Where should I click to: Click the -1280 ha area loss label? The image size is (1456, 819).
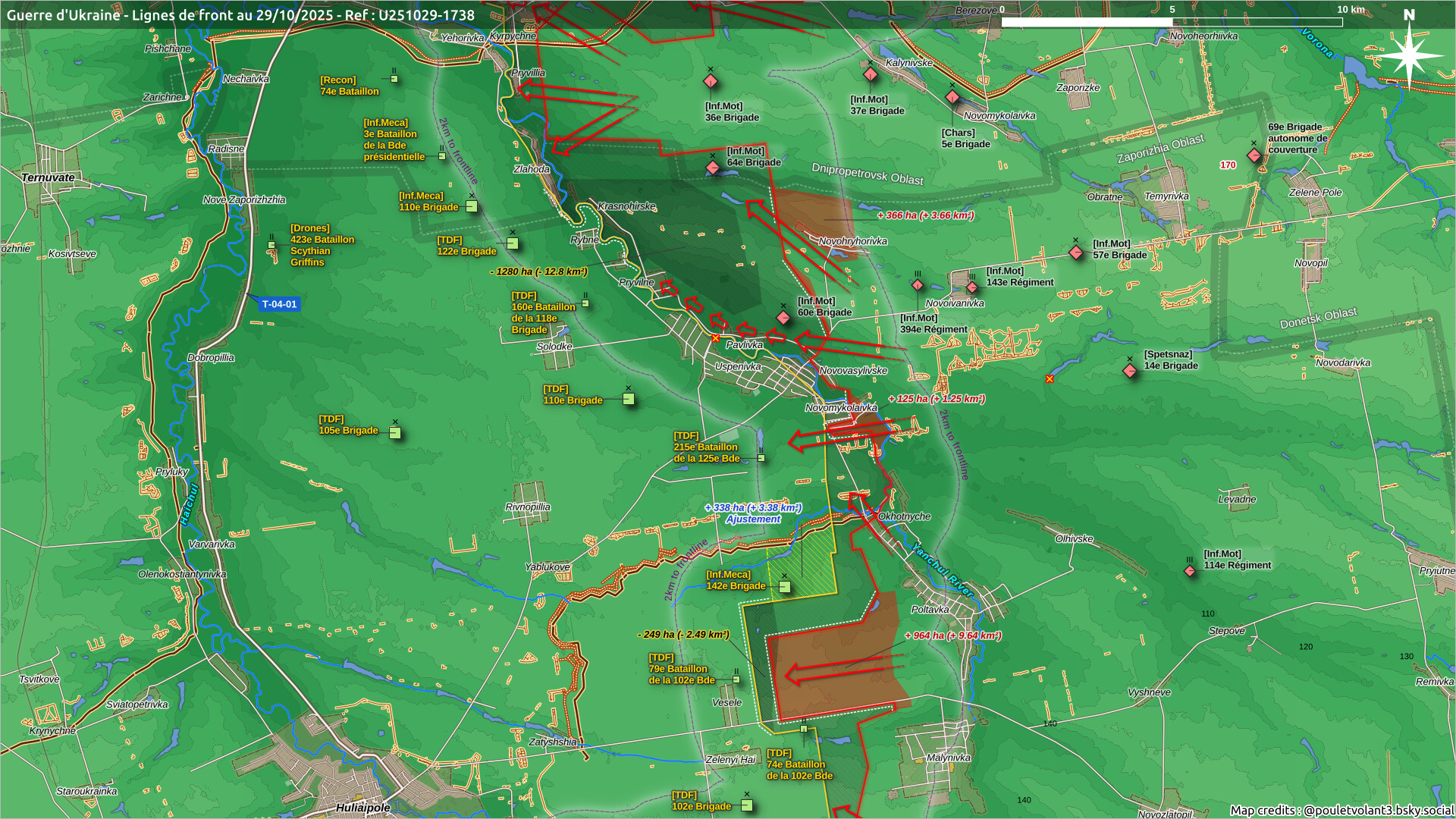coord(538,271)
